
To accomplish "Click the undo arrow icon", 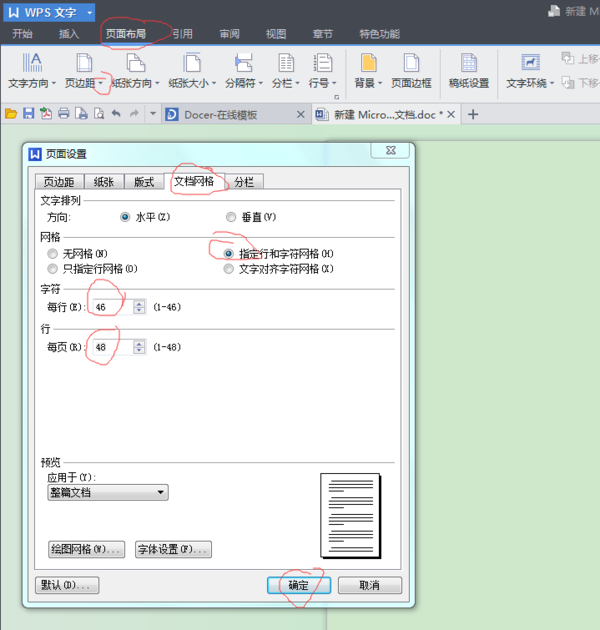I will tap(116, 114).
